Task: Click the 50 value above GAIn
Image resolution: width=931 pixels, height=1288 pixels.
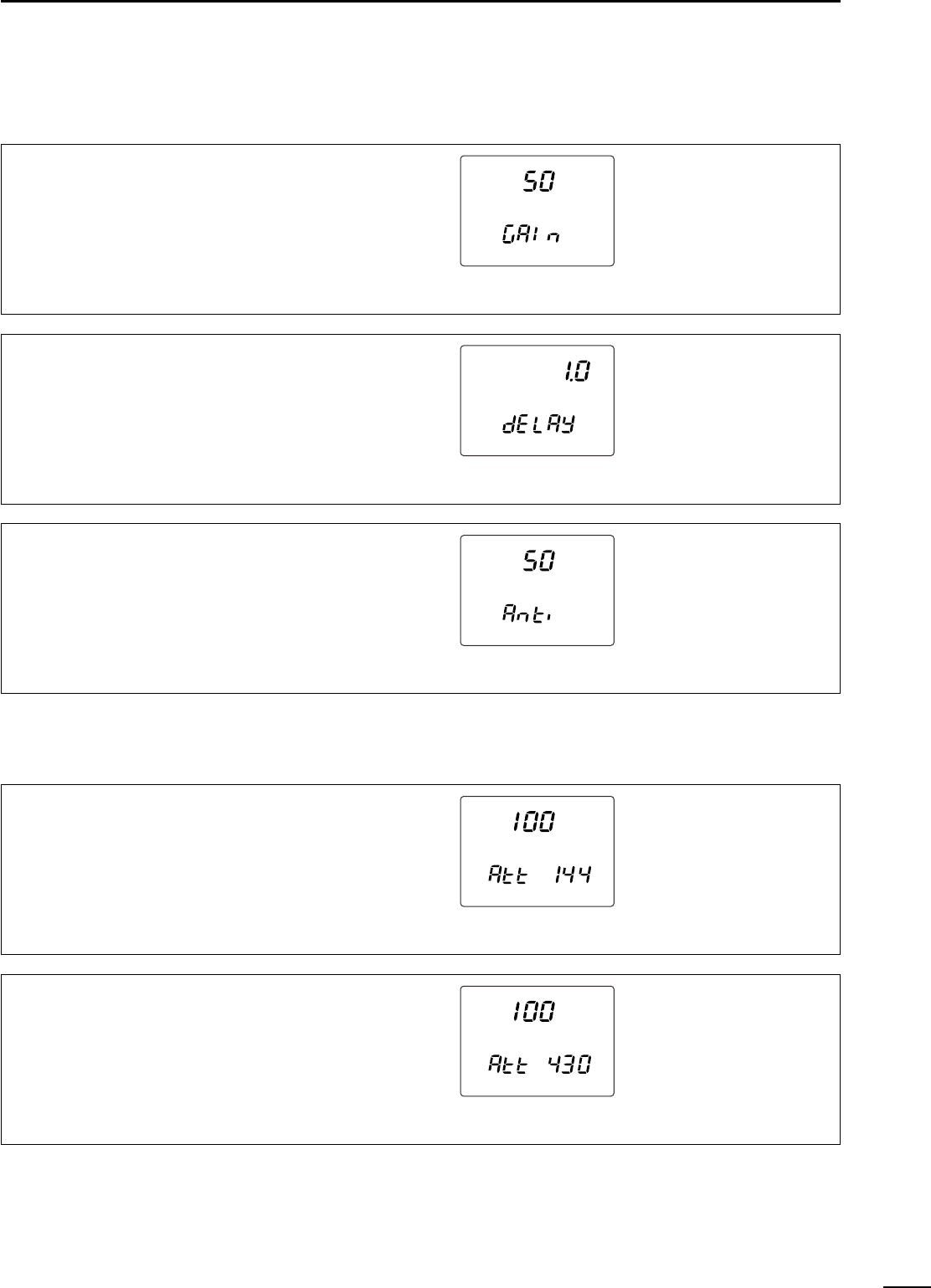Action: 538,182
